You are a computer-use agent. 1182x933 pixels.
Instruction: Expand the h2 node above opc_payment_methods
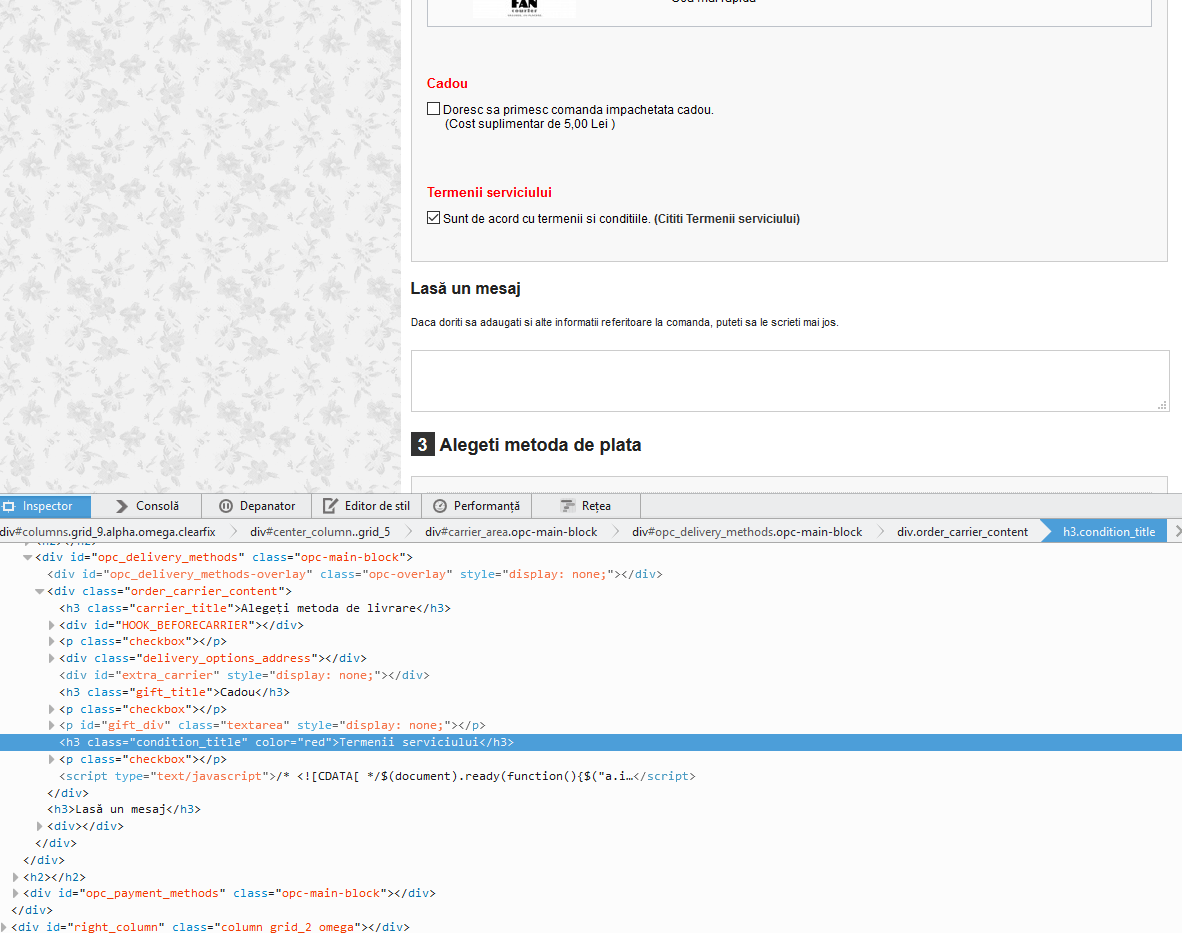(15, 877)
